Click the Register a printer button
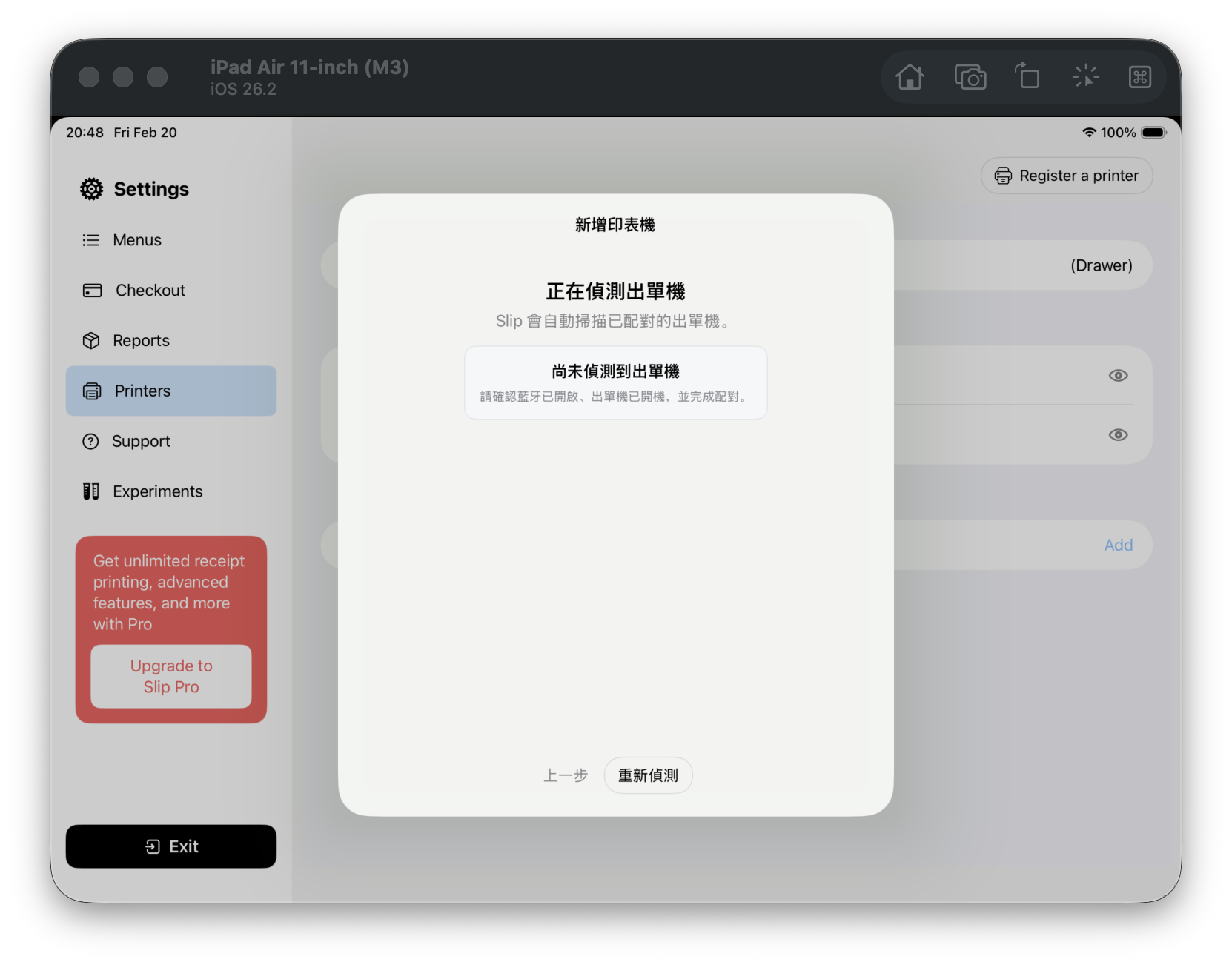The width and height of the screenshot is (1232, 965). (x=1066, y=176)
